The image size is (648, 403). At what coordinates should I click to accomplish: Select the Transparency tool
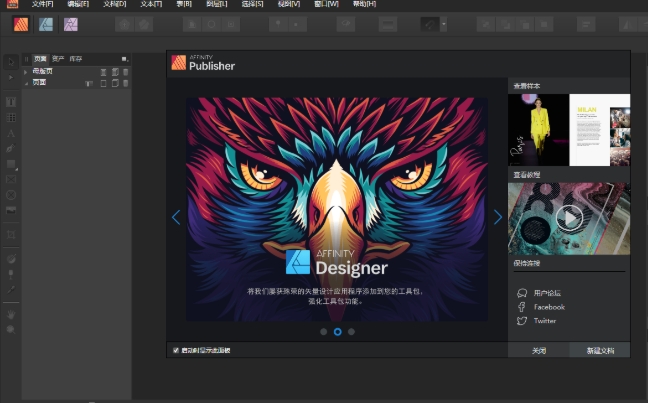11,274
